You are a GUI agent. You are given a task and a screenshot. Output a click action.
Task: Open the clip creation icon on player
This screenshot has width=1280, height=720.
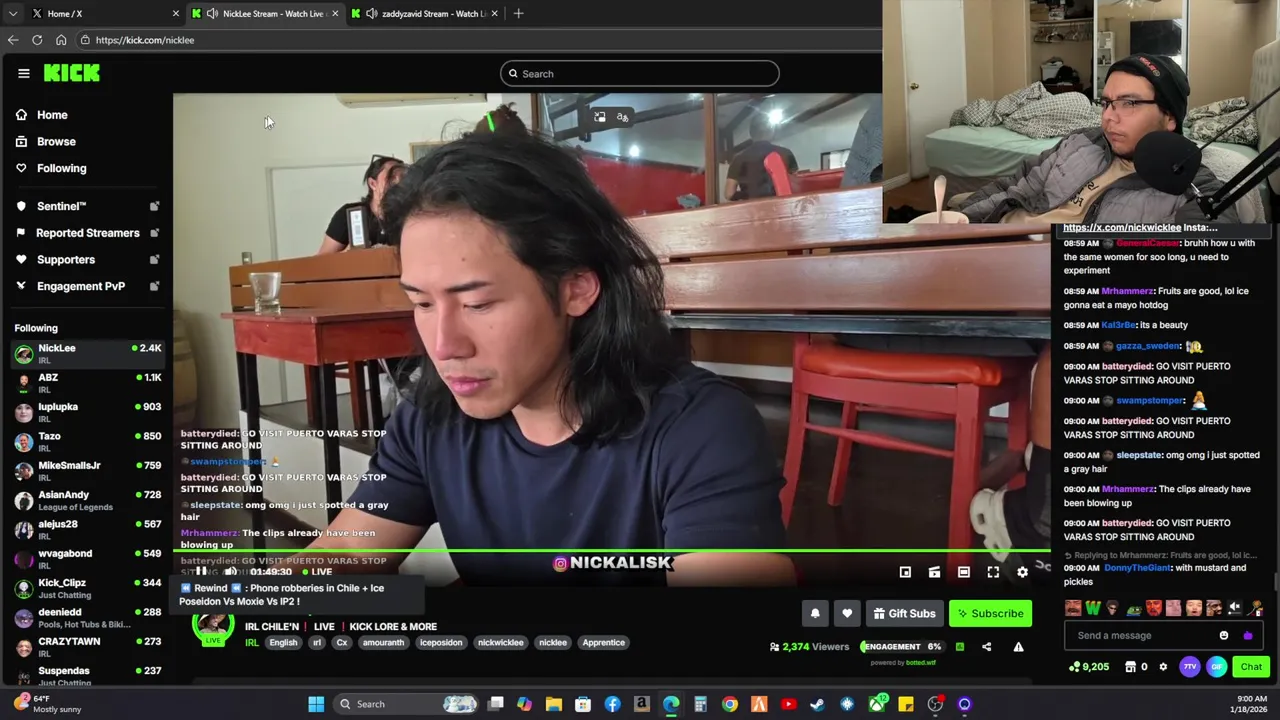(934, 572)
